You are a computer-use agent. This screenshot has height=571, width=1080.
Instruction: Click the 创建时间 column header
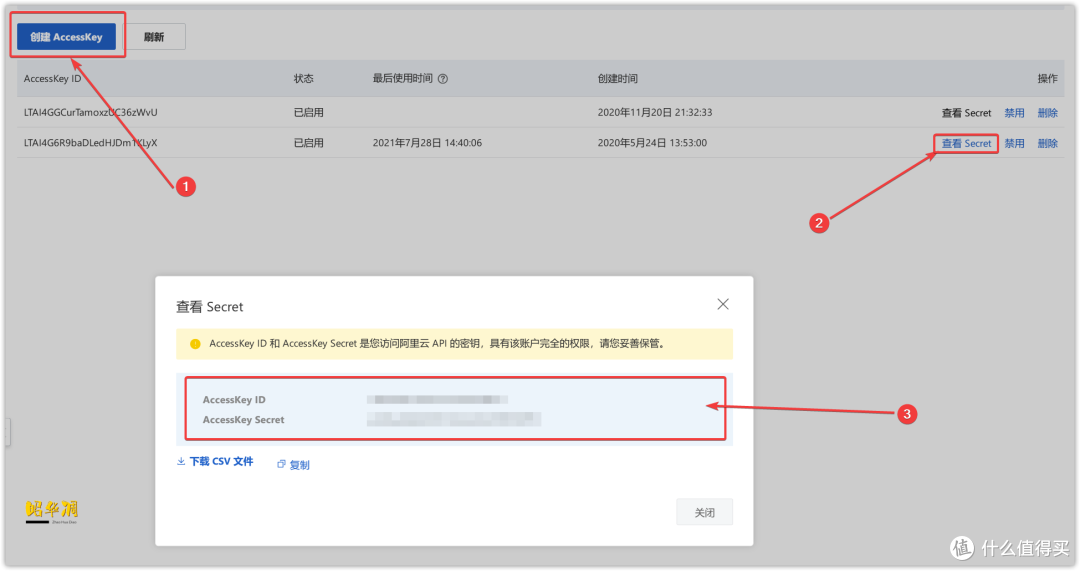pos(617,79)
